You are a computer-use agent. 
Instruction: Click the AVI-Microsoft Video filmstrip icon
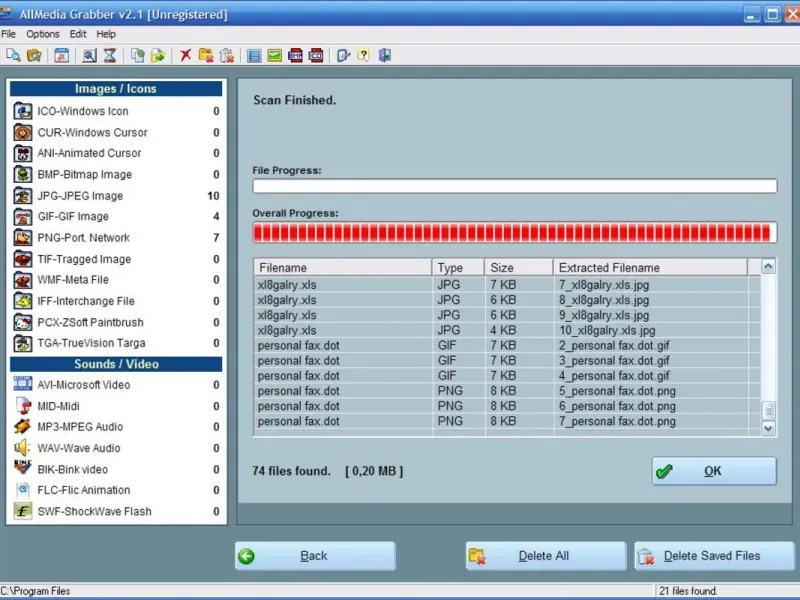22,385
